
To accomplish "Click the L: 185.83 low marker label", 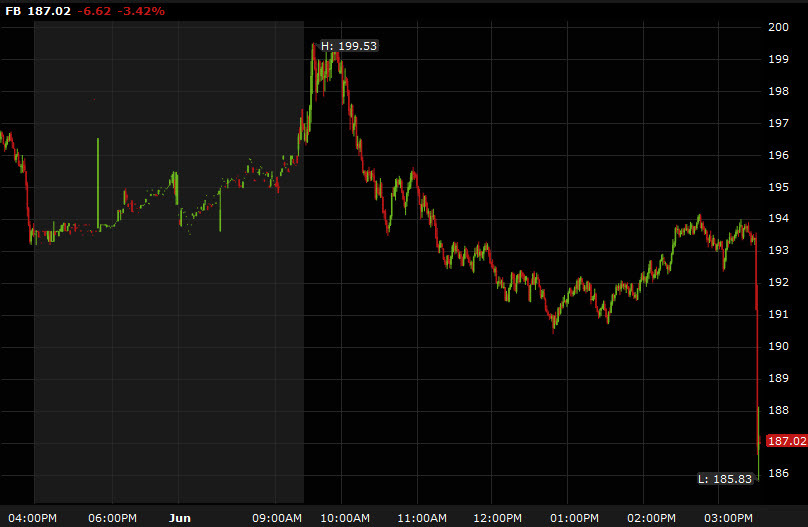I will tap(725, 479).
